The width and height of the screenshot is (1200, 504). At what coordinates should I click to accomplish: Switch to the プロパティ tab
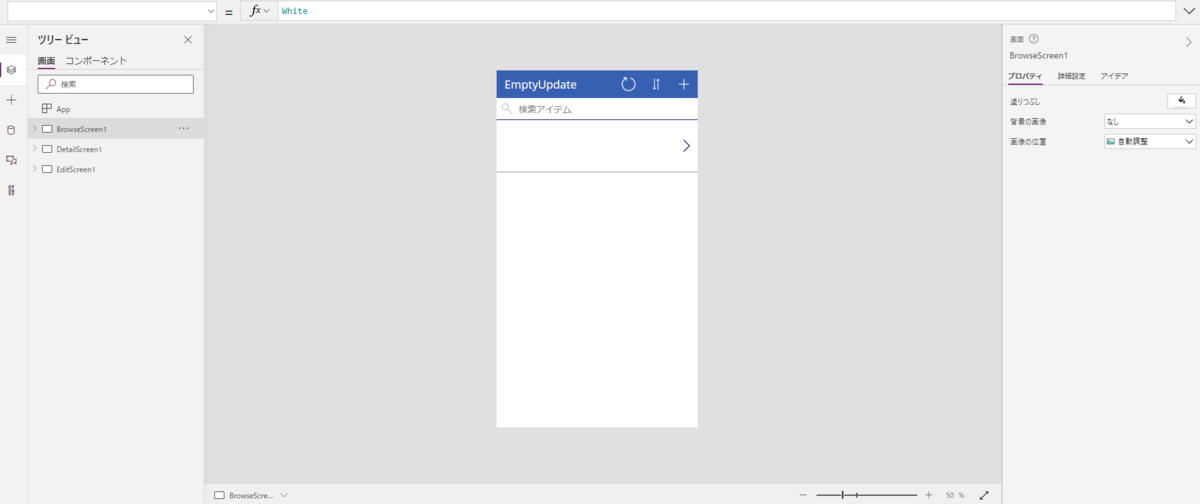[1026, 76]
